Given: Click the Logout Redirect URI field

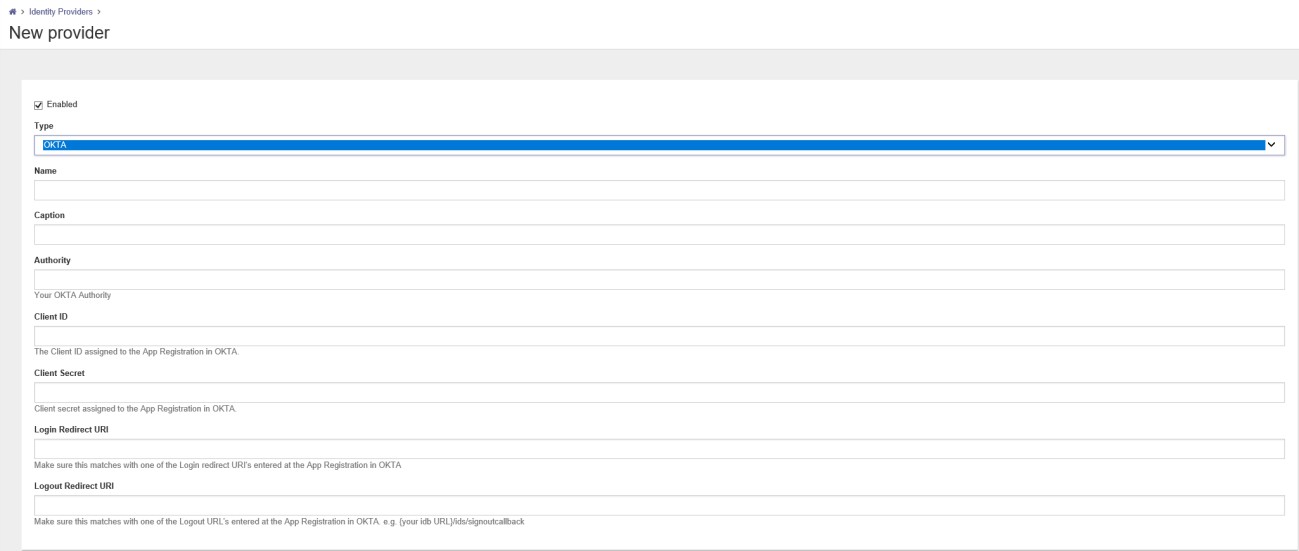Looking at the screenshot, I should 659,505.
